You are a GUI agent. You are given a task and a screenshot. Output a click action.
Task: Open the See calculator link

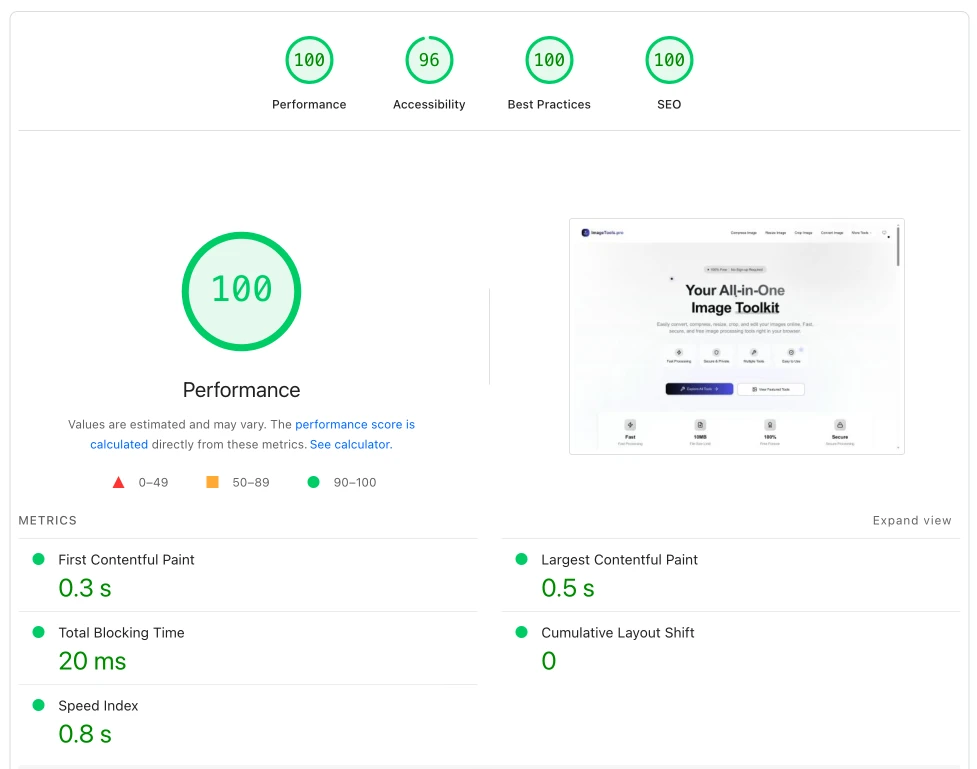click(x=350, y=444)
